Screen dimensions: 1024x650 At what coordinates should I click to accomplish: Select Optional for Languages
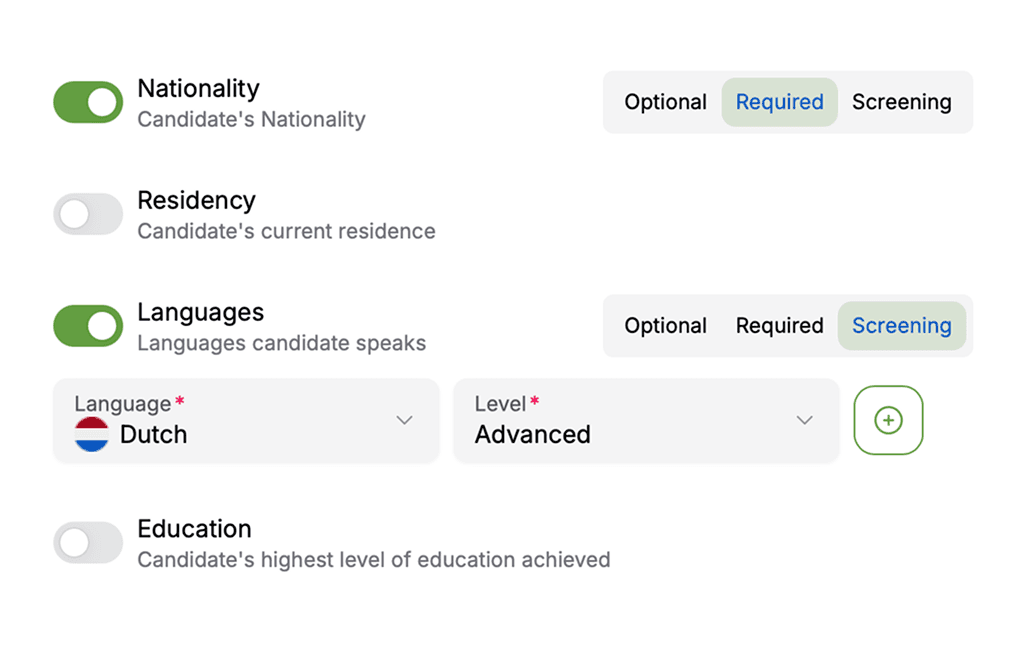pos(665,325)
